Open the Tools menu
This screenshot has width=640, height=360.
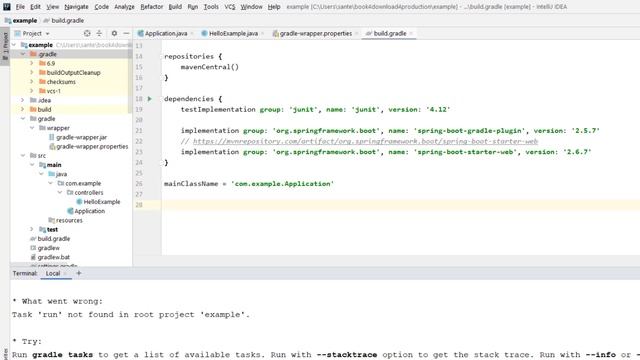click(x=211, y=7)
